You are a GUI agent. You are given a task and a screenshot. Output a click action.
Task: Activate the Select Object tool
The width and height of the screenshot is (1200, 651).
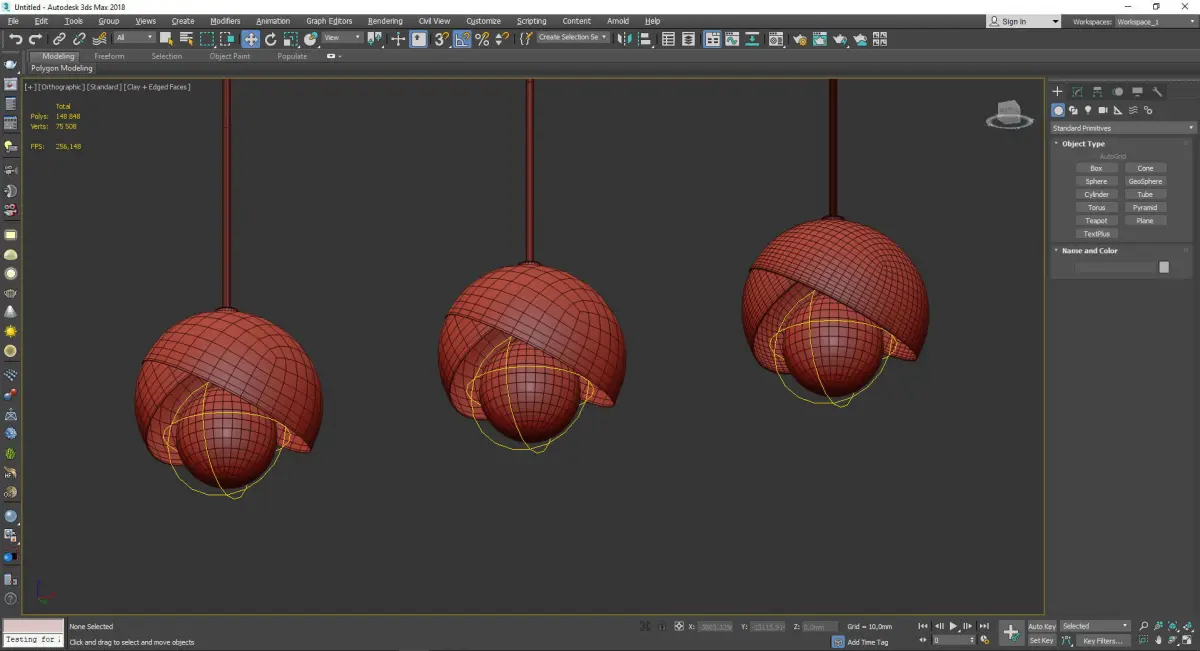coord(166,39)
